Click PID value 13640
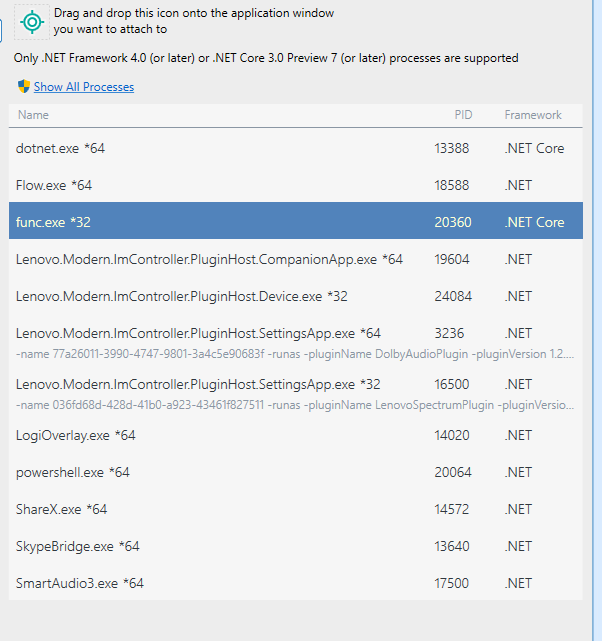Viewport: 602px width, 641px height. click(452, 546)
